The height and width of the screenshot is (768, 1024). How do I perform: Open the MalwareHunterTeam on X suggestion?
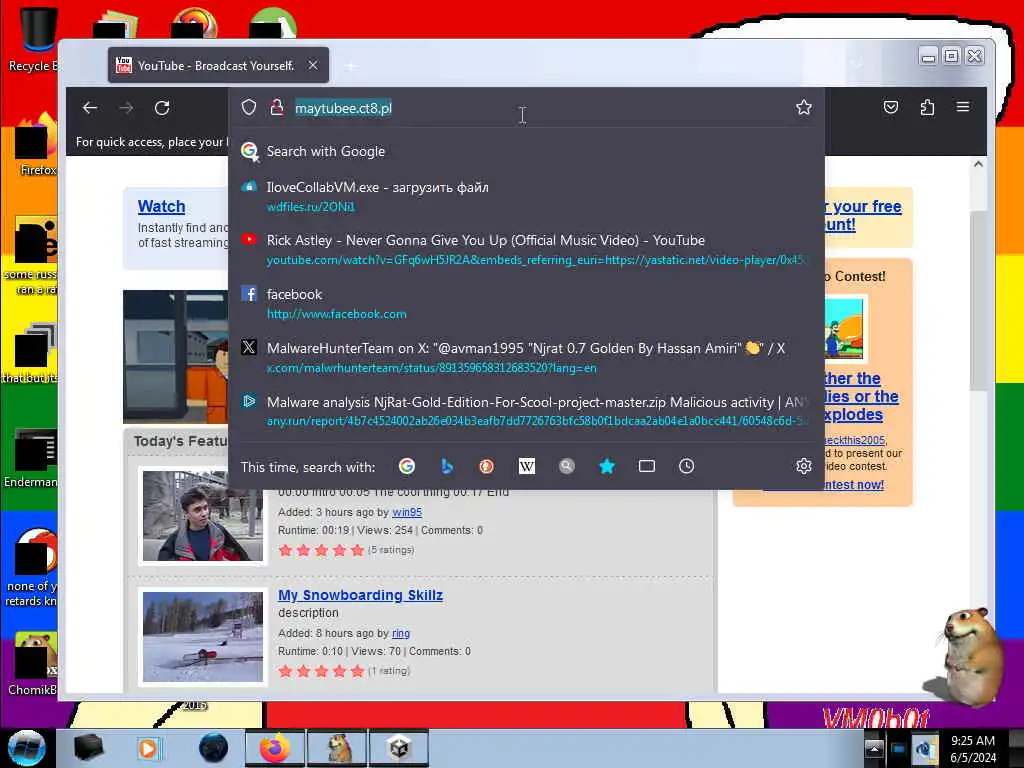pos(526,357)
